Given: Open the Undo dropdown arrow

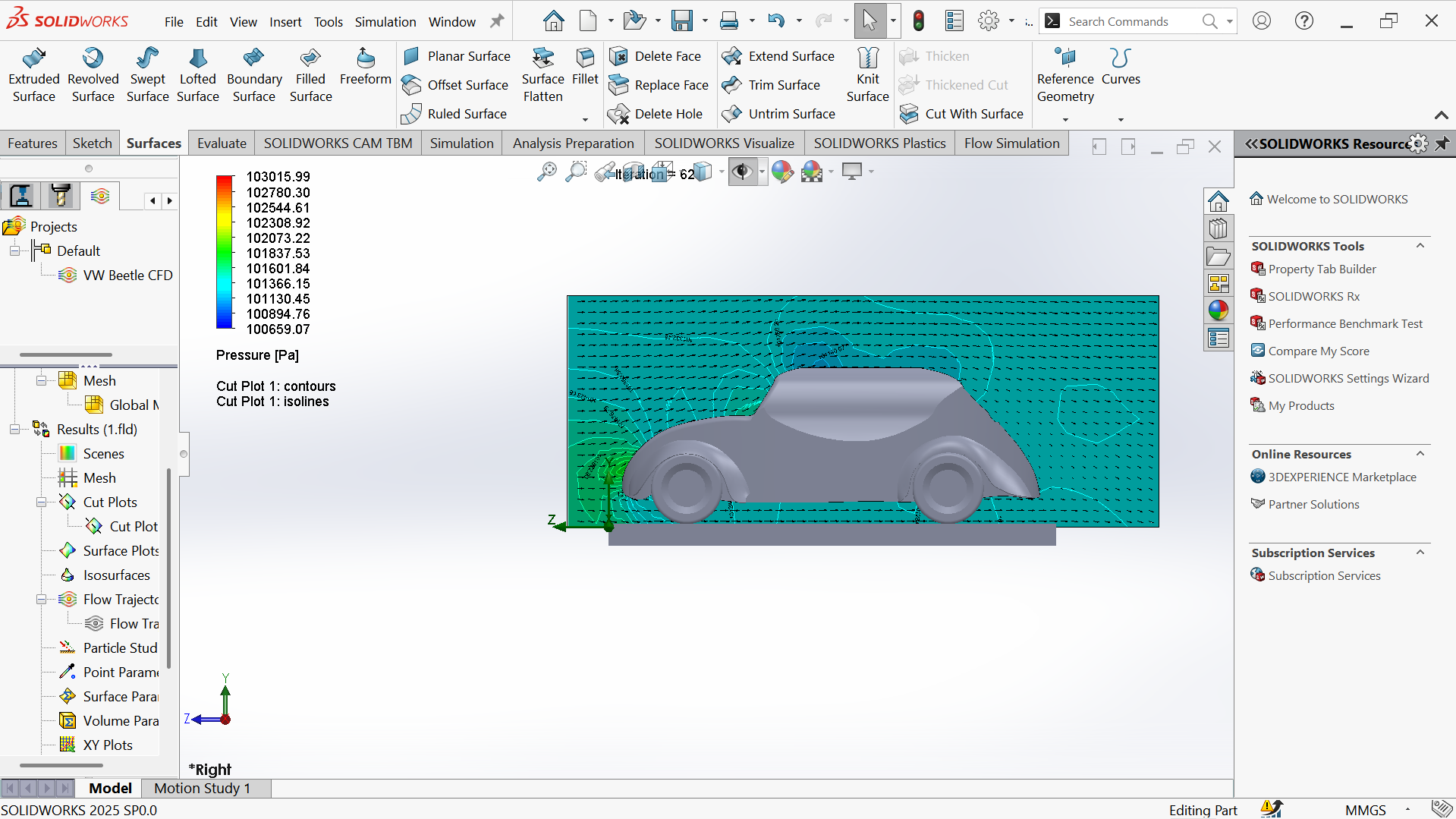Looking at the screenshot, I should pyautogui.click(x=799, y=21).
